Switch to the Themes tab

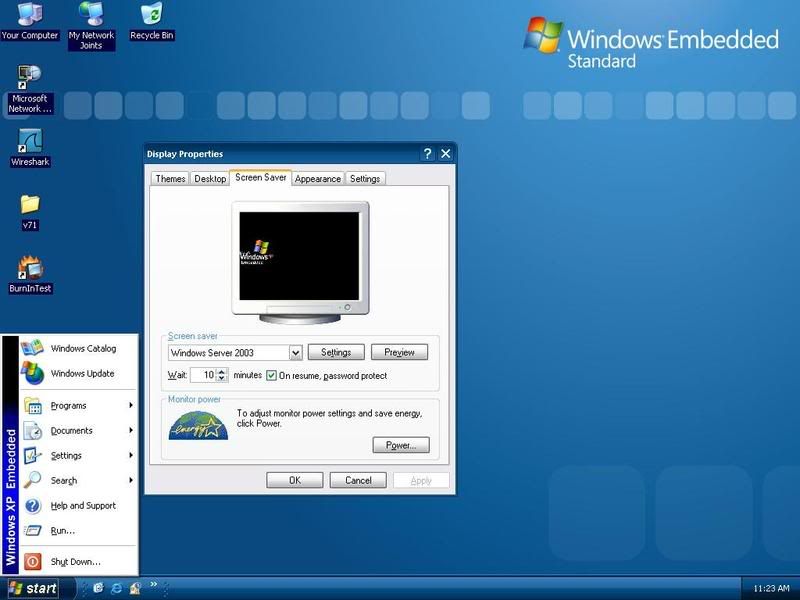point(170,179)
